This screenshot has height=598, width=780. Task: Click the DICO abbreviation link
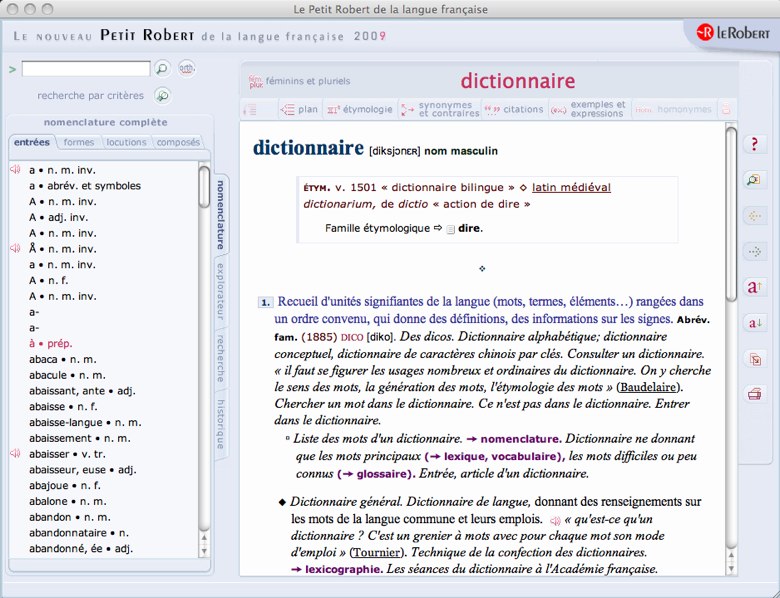[352, 337]
